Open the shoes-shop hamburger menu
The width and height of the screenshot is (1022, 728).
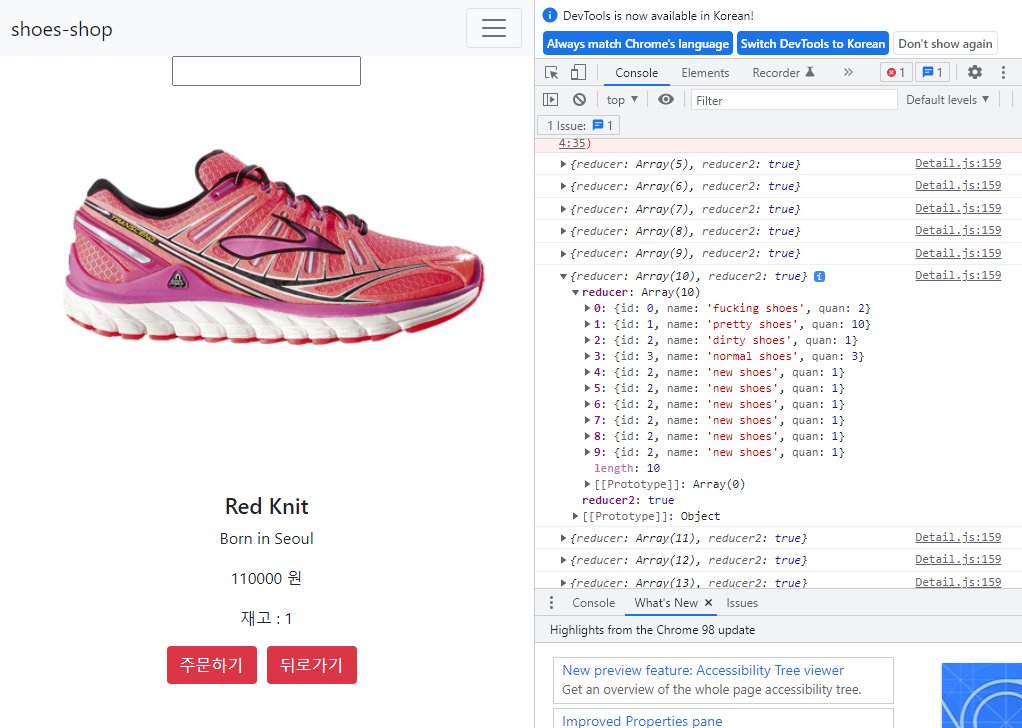click(x=493, y=28)
